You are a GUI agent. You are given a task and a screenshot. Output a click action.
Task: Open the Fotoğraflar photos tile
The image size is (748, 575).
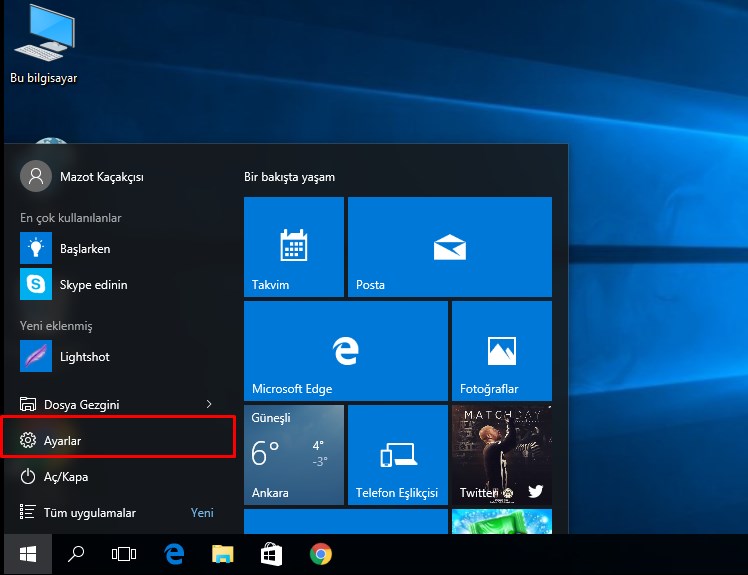(501, 350)
